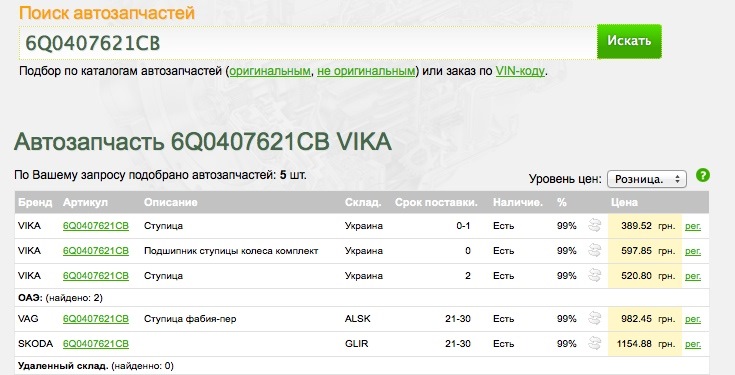
Task: Click the Автозапчасть 6Q0407621CB VIKA heading
Action: coord(202,142)
